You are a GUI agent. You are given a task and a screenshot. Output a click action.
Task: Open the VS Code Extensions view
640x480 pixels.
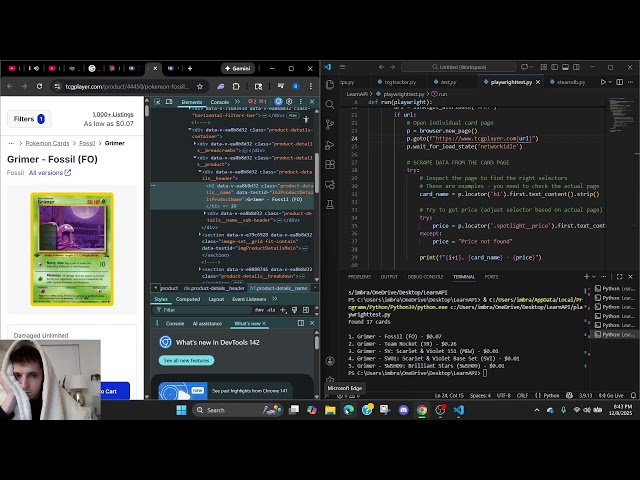click(x=330, y=164)
